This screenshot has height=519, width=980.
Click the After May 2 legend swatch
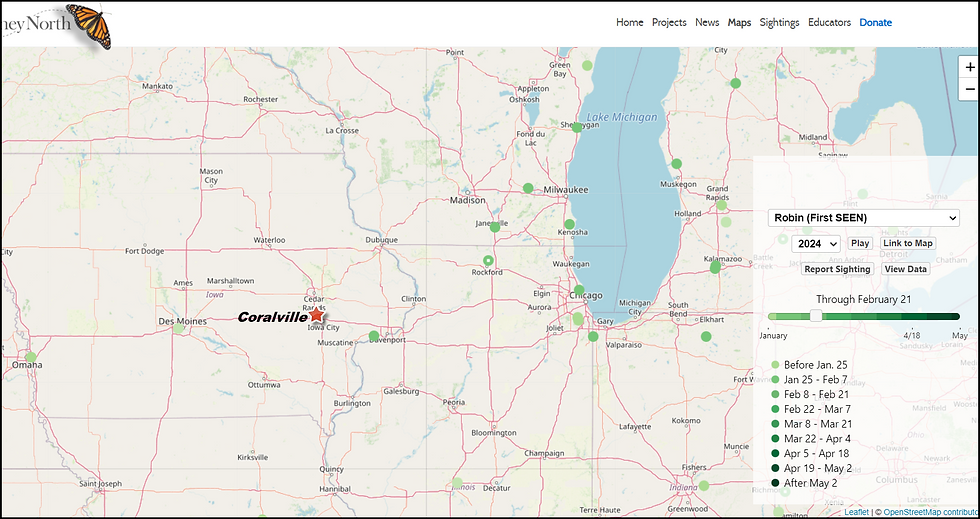775,483
